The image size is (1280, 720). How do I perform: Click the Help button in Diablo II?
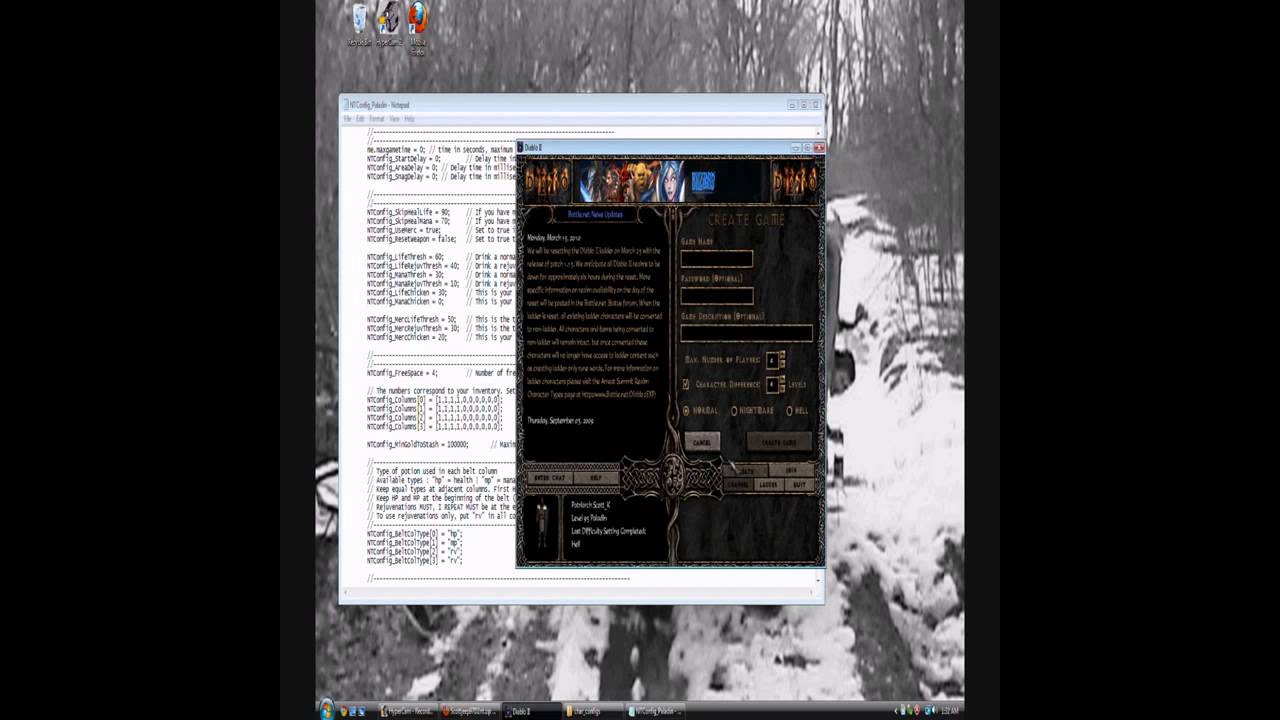(x=596, y=478)
